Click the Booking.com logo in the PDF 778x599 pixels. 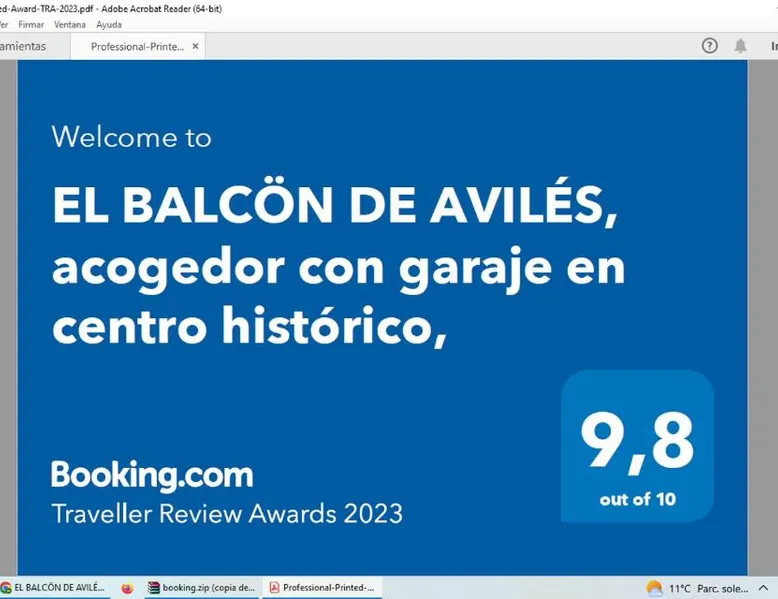point(152,475)
